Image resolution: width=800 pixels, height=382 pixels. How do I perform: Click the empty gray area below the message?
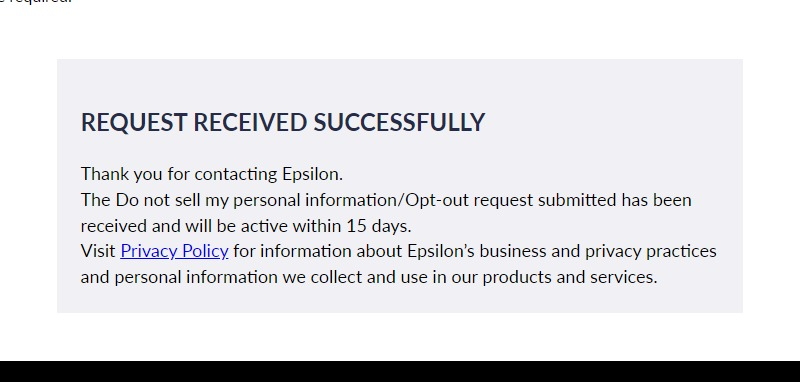400,300
